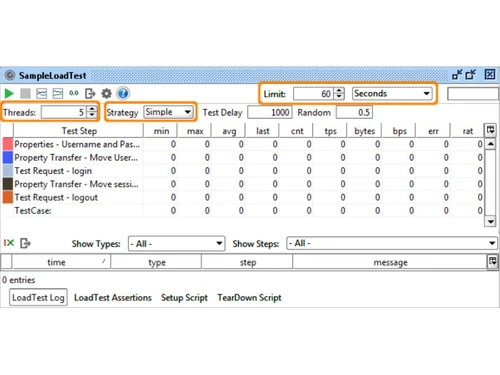
Task: Select the Test Request - logout row
Action: point(243,197)
